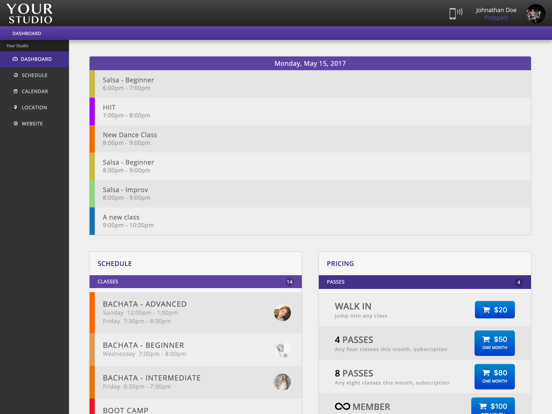The height and width of the screenshot is (414, 552).
Task: Click the Walk In pass title
Action: pyautogui.click(x=353, y=306)
